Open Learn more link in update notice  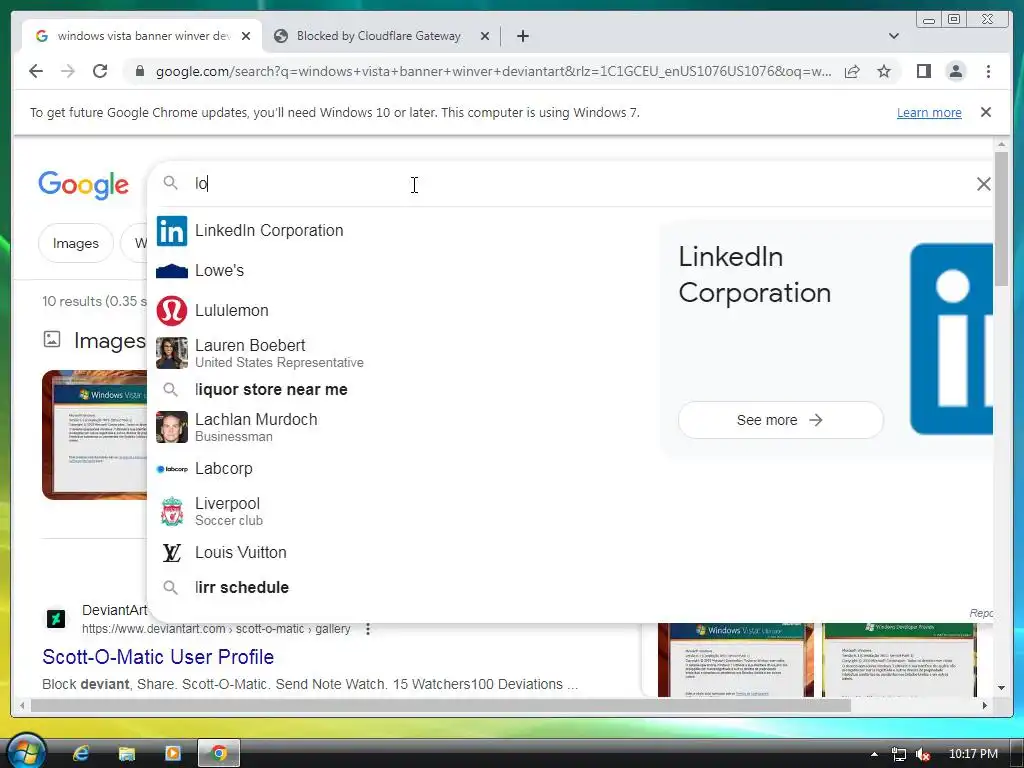[929, 112]
